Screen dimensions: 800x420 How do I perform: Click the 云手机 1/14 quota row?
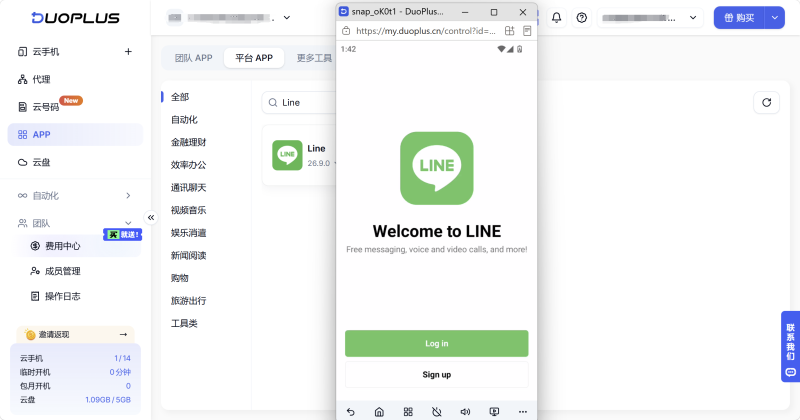tap(75, 358)
